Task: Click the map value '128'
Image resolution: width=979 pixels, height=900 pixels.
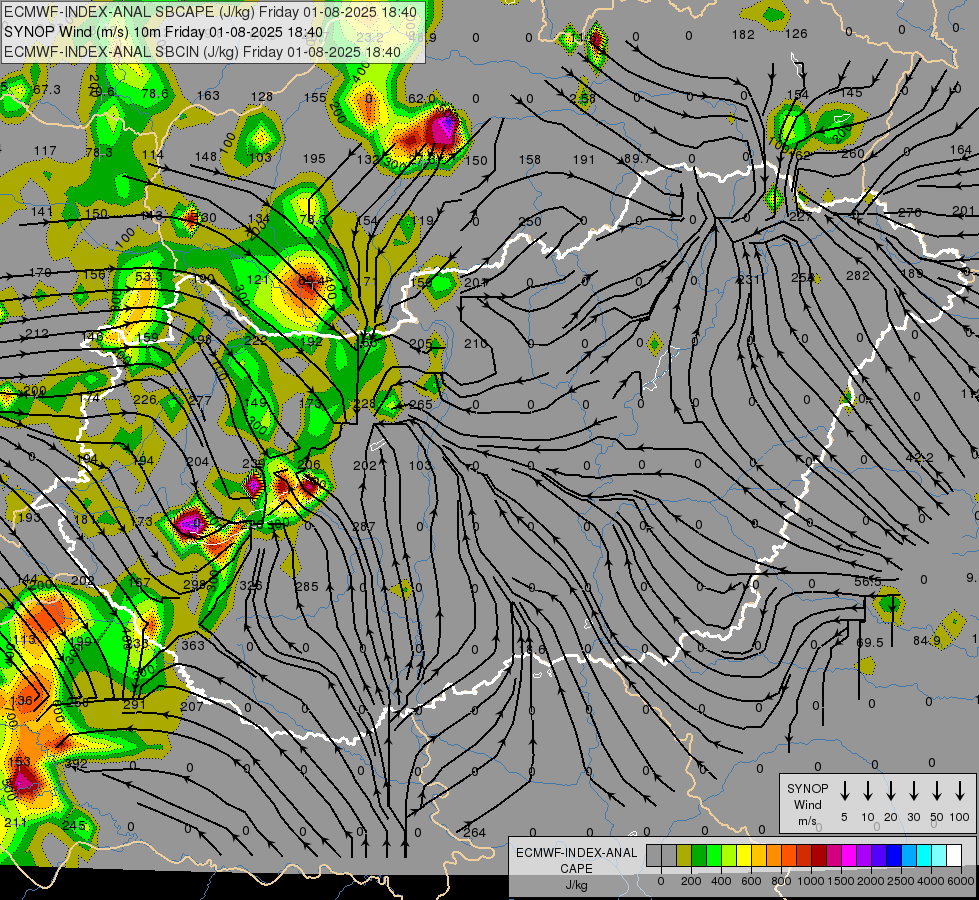Action: (262, 96)
